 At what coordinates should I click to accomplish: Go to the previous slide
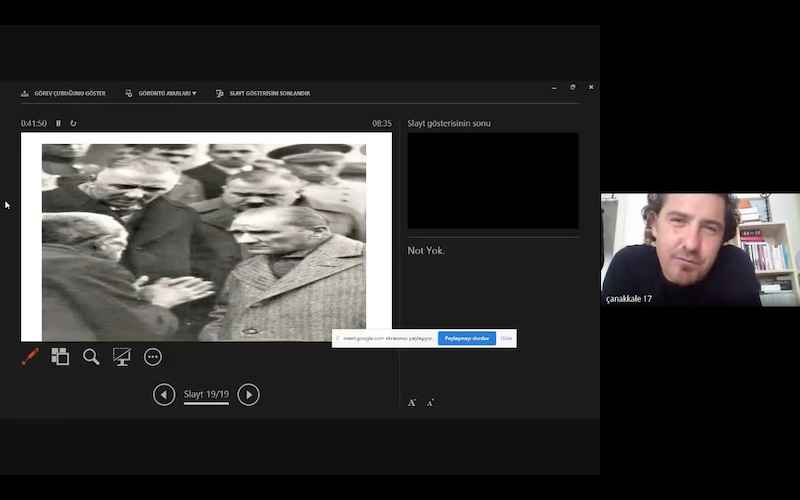tap(164, 395)
